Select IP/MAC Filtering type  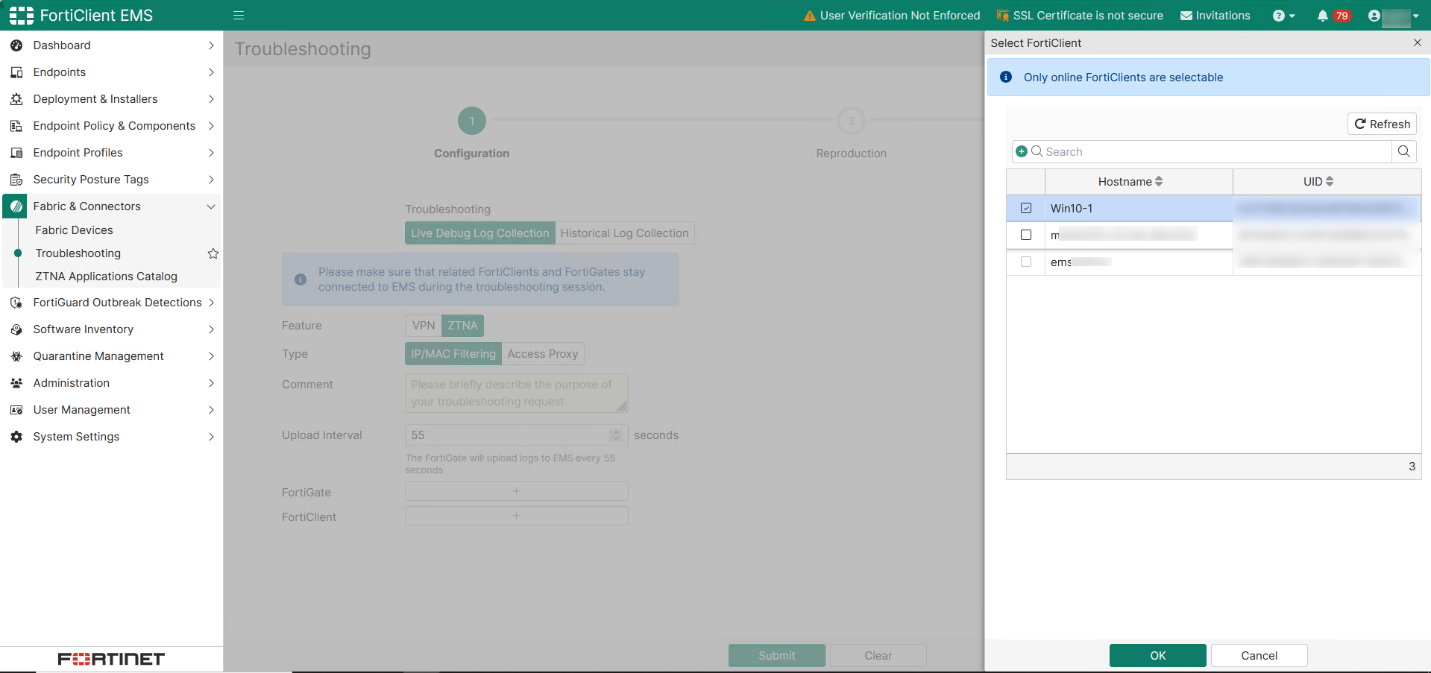(x=453, y=354)
